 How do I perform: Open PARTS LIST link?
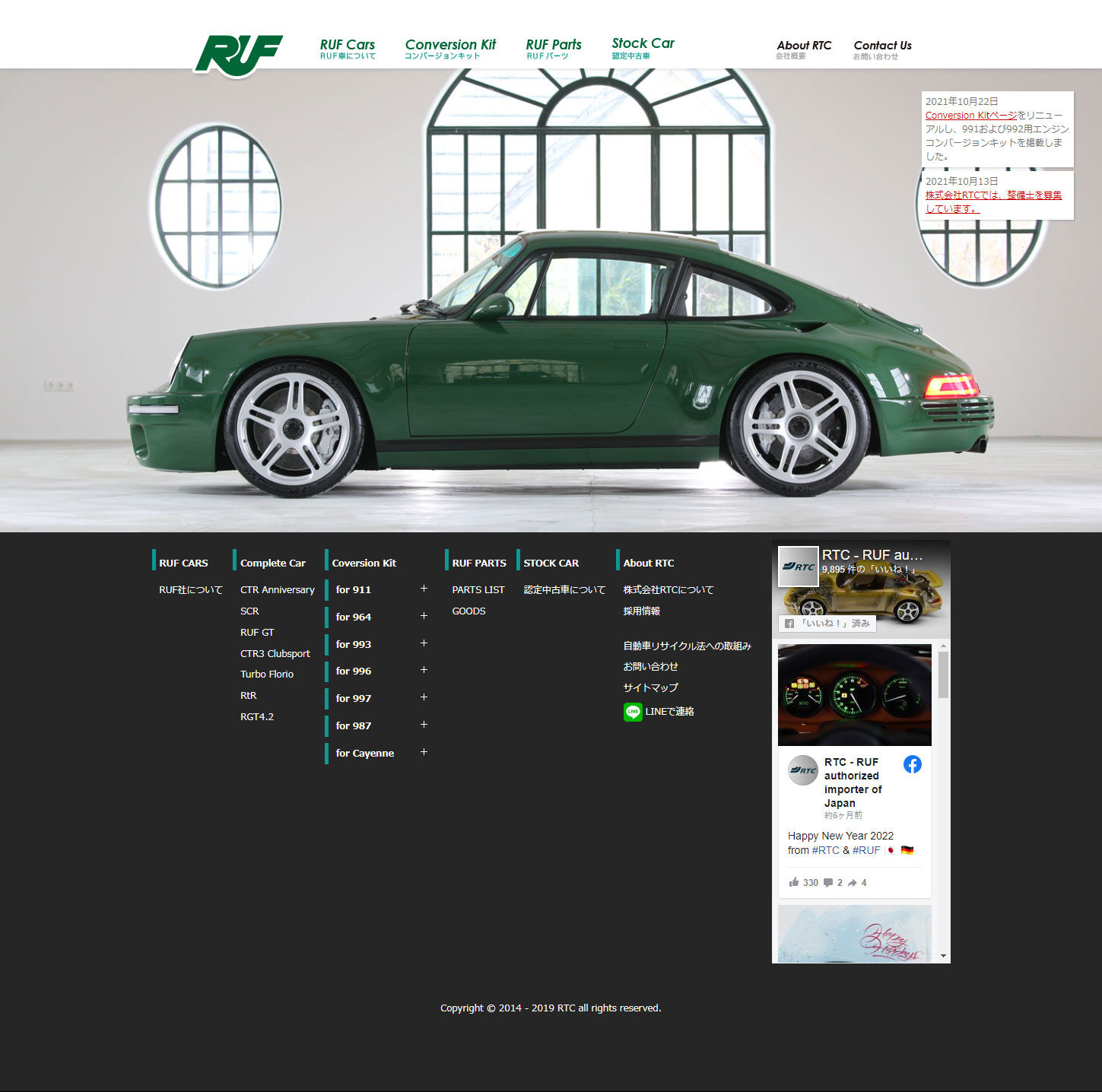point(478,589)
